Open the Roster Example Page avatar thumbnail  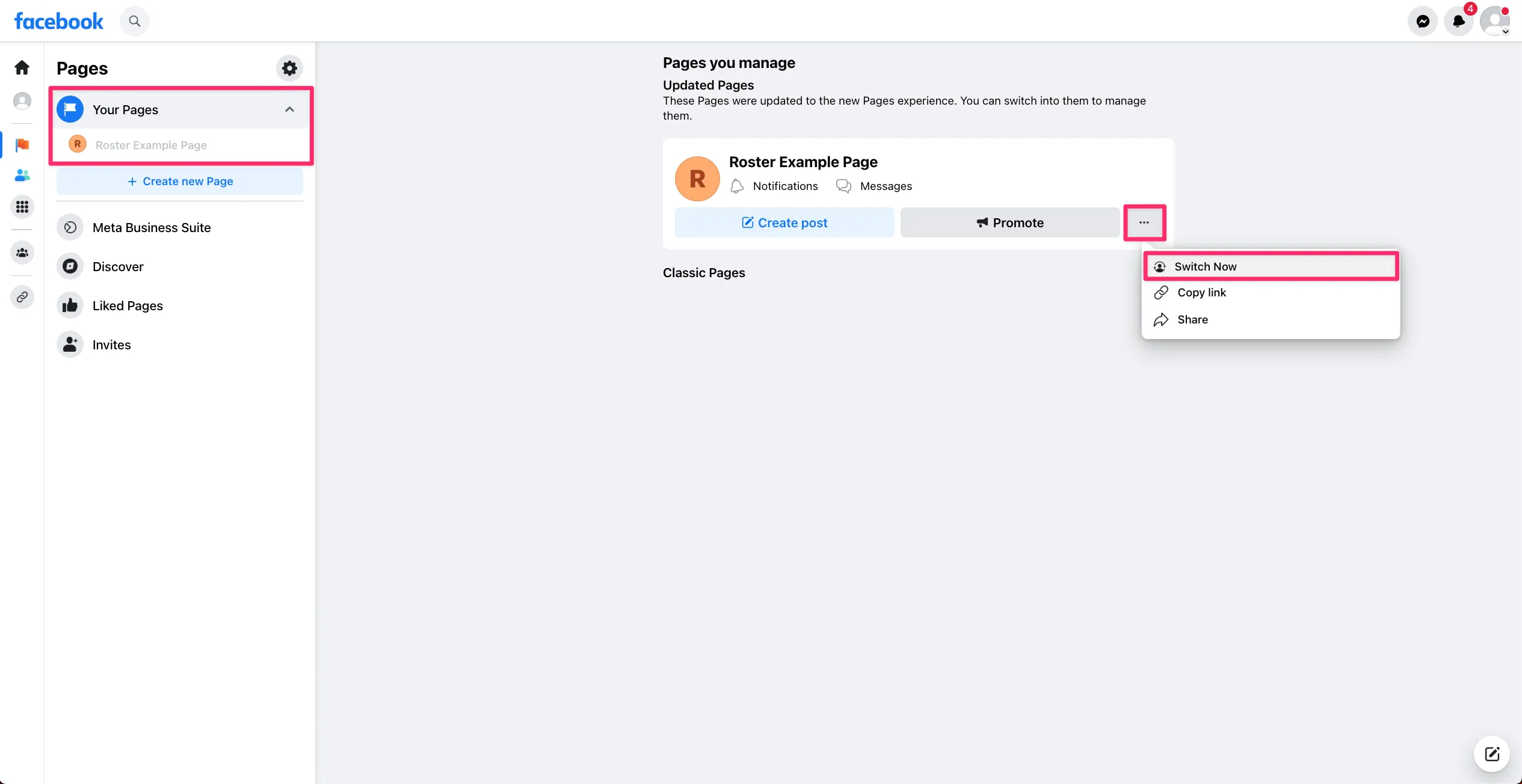coord(697,179)
